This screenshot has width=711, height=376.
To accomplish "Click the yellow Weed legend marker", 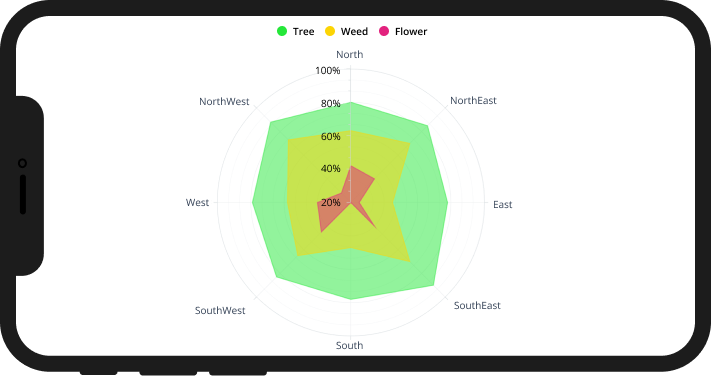I will 330,31.
